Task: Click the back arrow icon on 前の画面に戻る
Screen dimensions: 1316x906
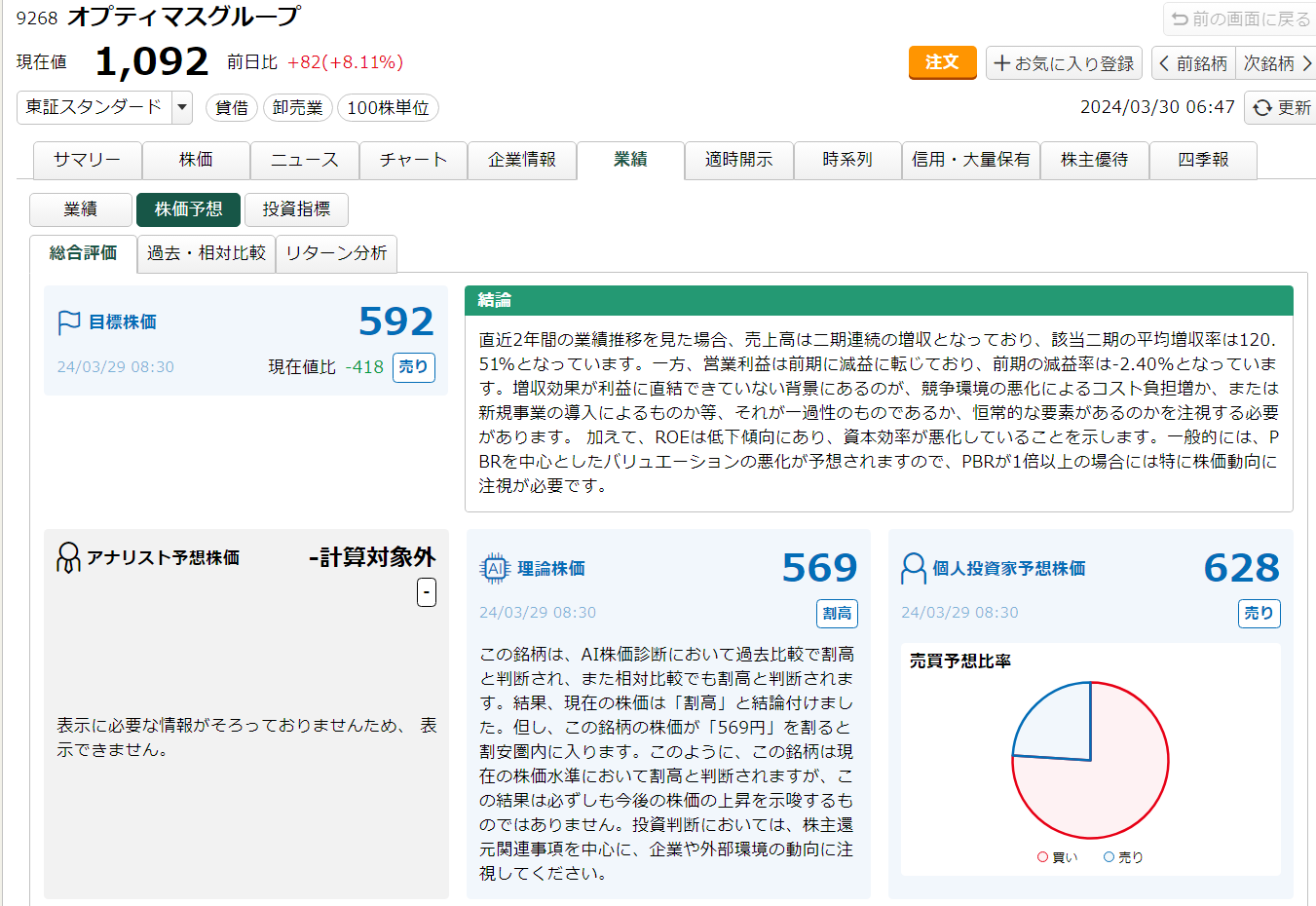Action: [1180, 19]
